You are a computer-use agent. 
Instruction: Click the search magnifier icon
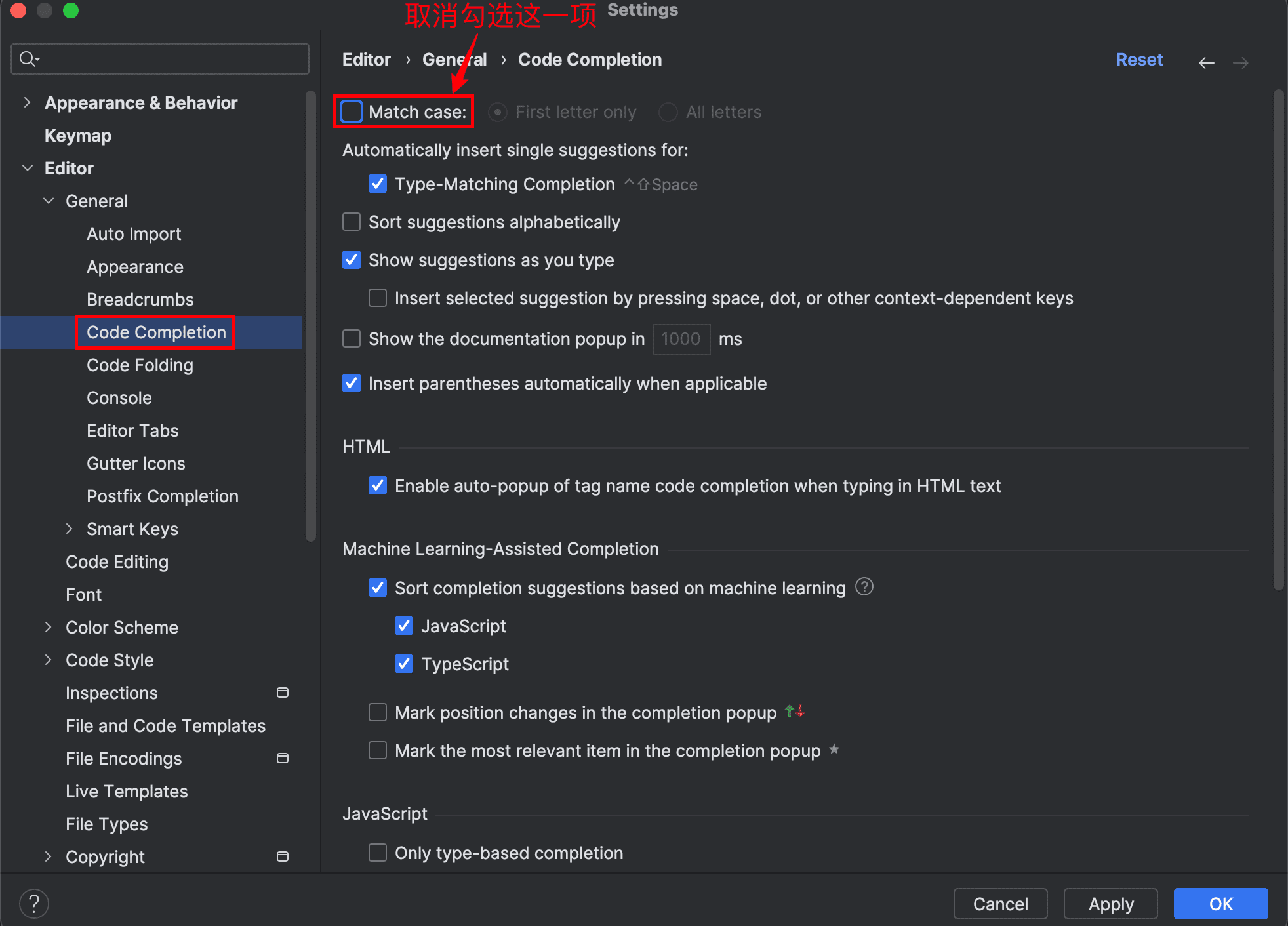pyautogui.click(x=30, y=59)
